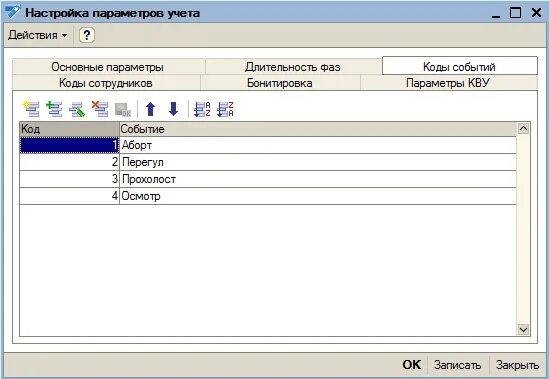Switch to the Основные параметры tab

click(107, 67)
